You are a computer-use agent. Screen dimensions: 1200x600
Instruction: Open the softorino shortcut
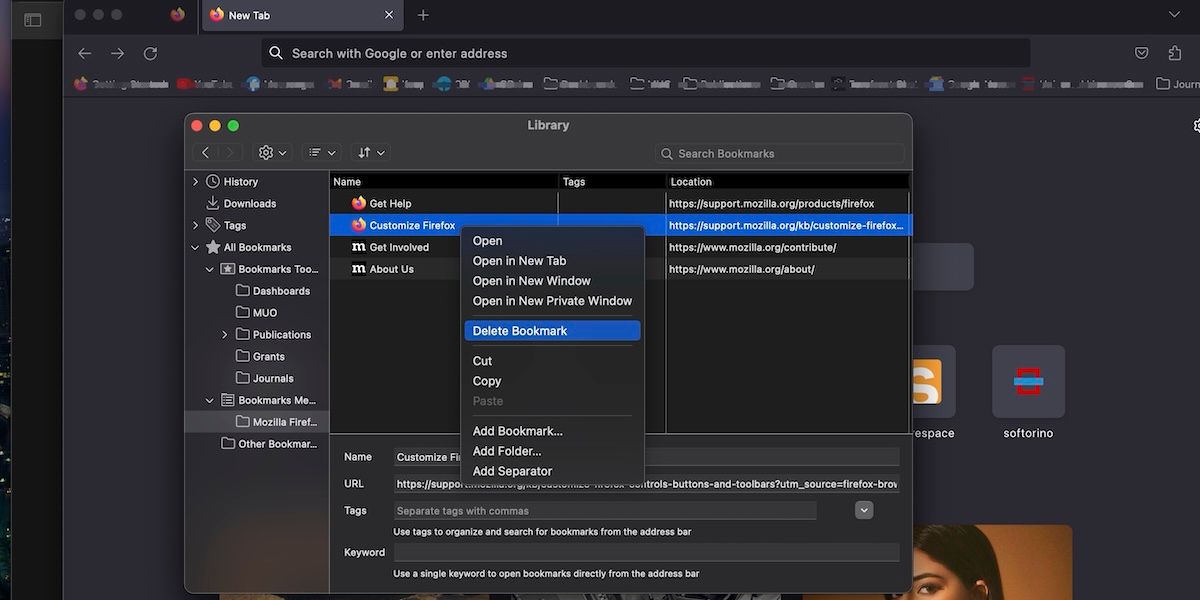1028,381
